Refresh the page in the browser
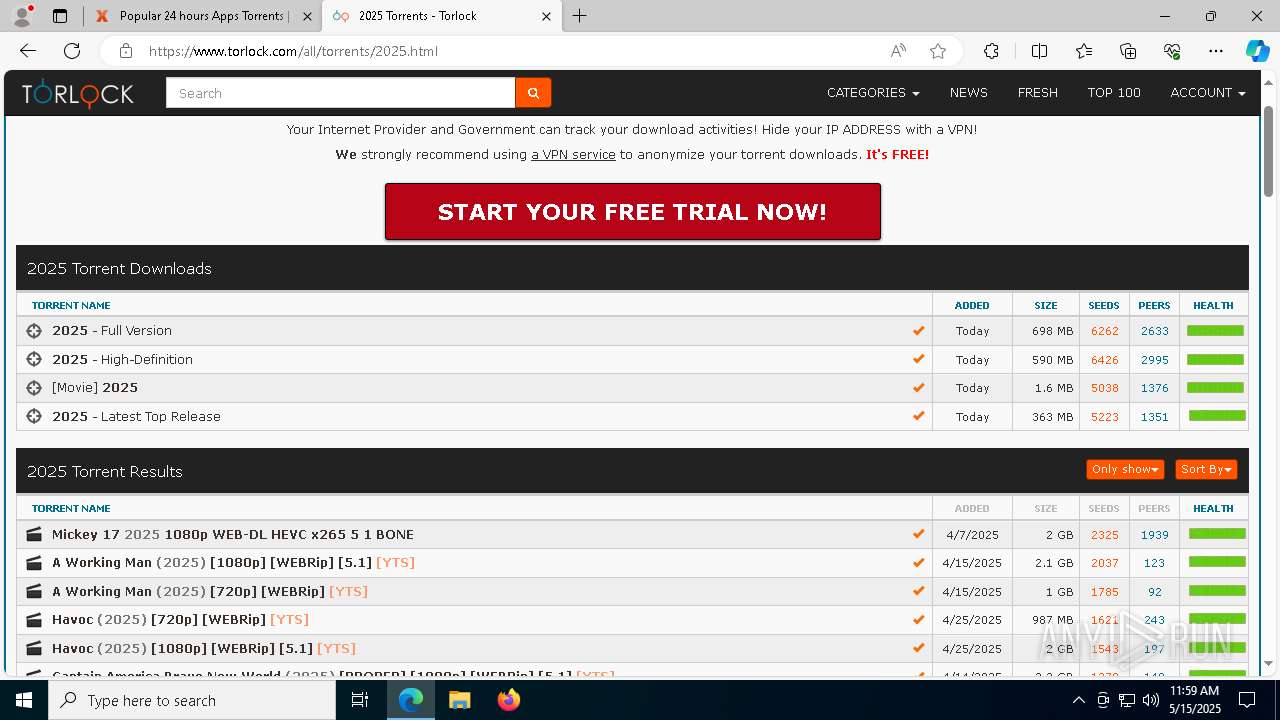 (x=72, y=51)
